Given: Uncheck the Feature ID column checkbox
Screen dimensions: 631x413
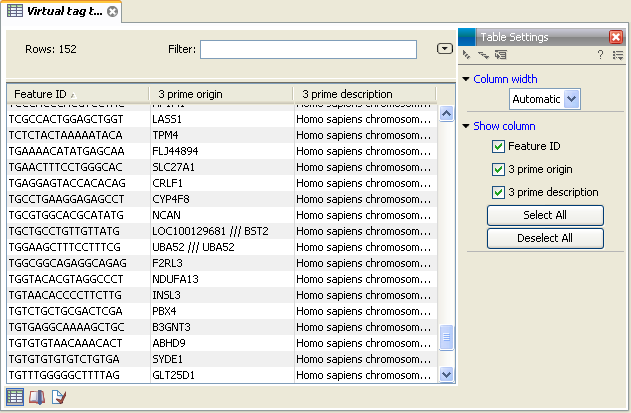Looking at the screenshot, I should point(498,146).
